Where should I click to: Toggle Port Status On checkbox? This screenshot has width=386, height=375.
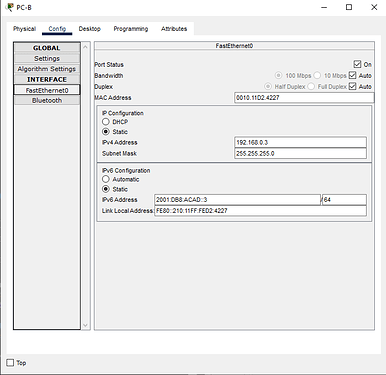(357, 64)
